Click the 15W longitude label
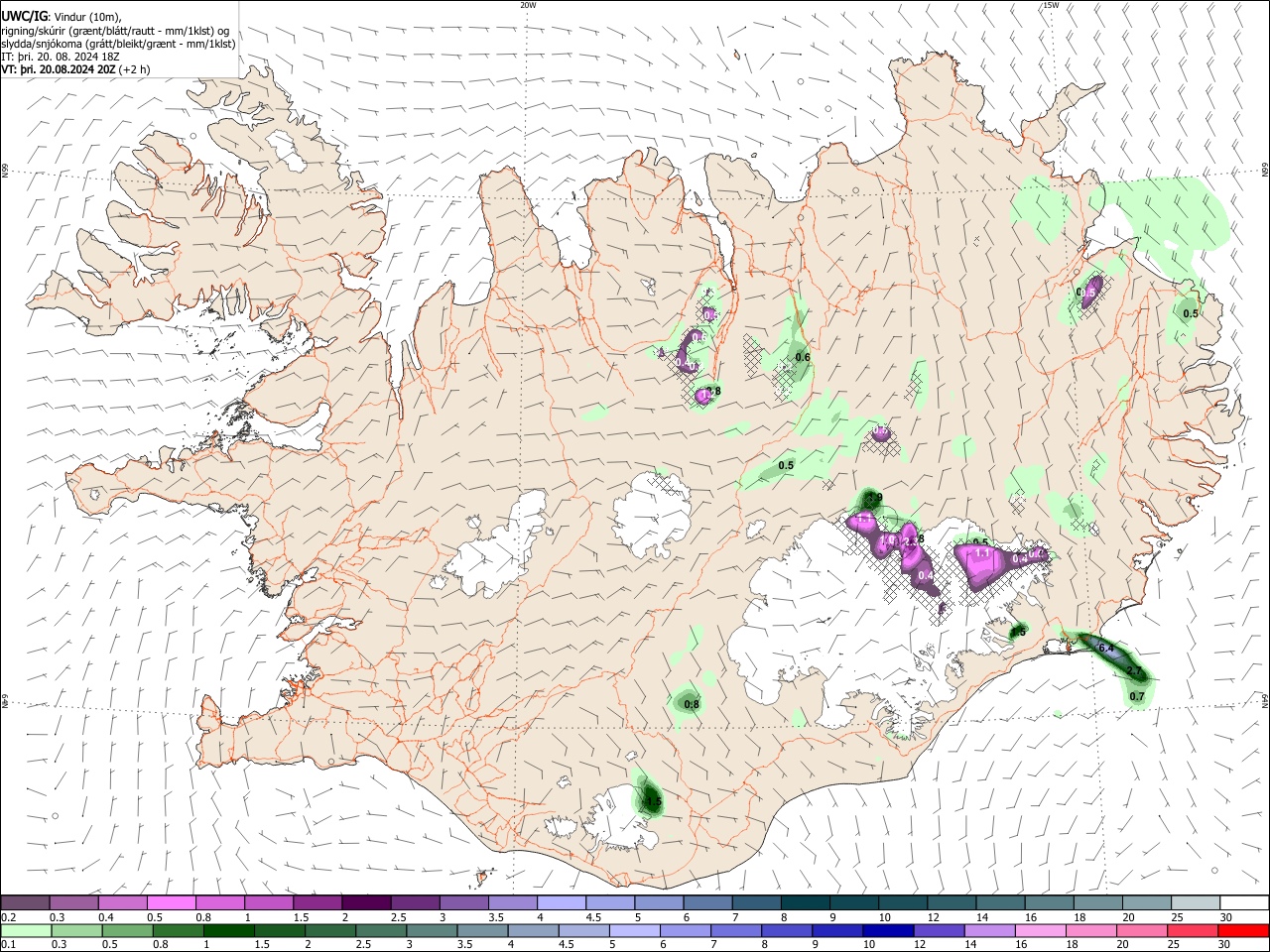Screen dimensions: 1270x952 [x=1051, y=5]
